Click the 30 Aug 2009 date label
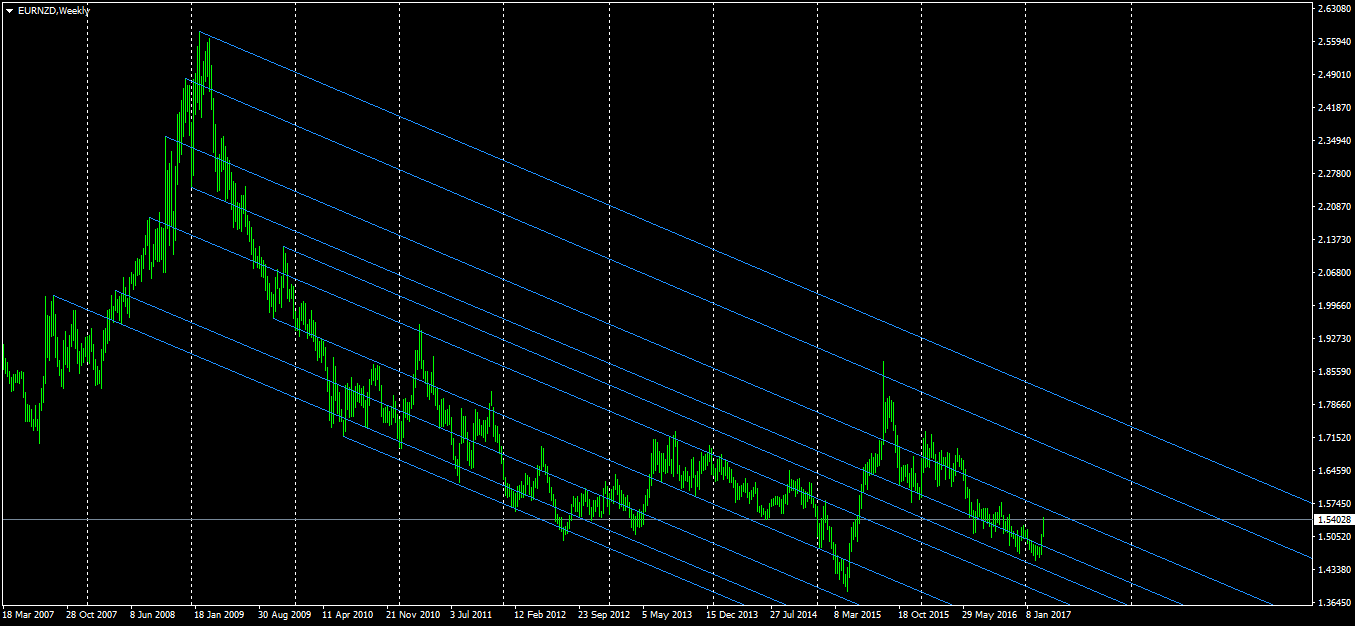1355x626 pixels. pos(284,615)
